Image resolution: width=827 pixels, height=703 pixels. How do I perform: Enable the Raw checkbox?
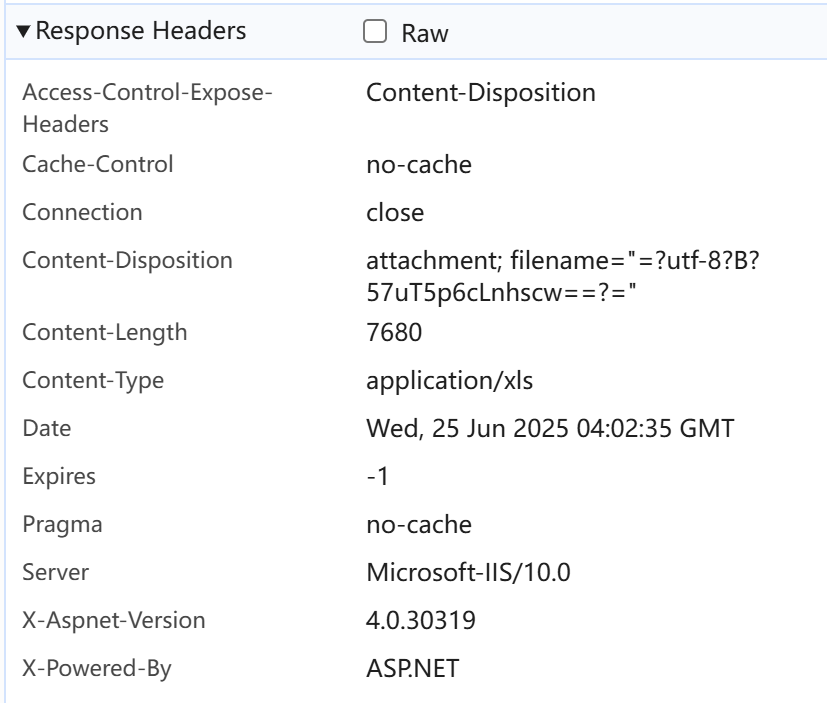(376, 33)
